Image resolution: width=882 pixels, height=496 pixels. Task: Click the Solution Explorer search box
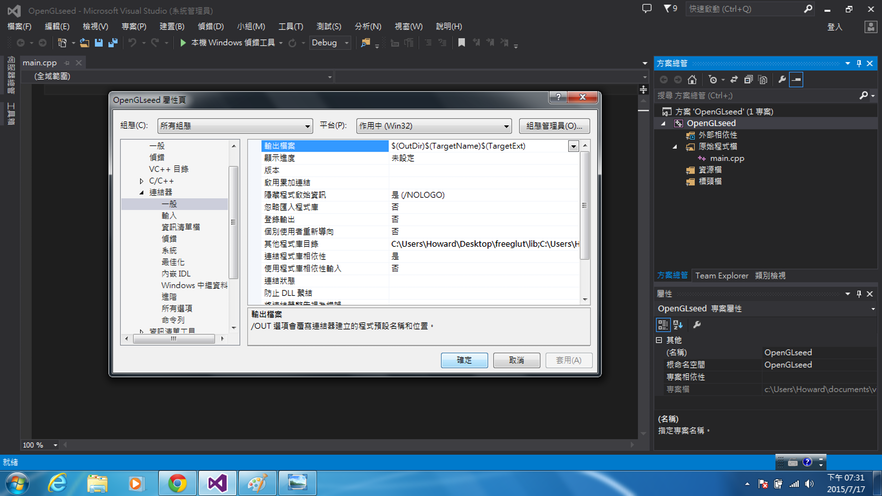click(757, 96)
